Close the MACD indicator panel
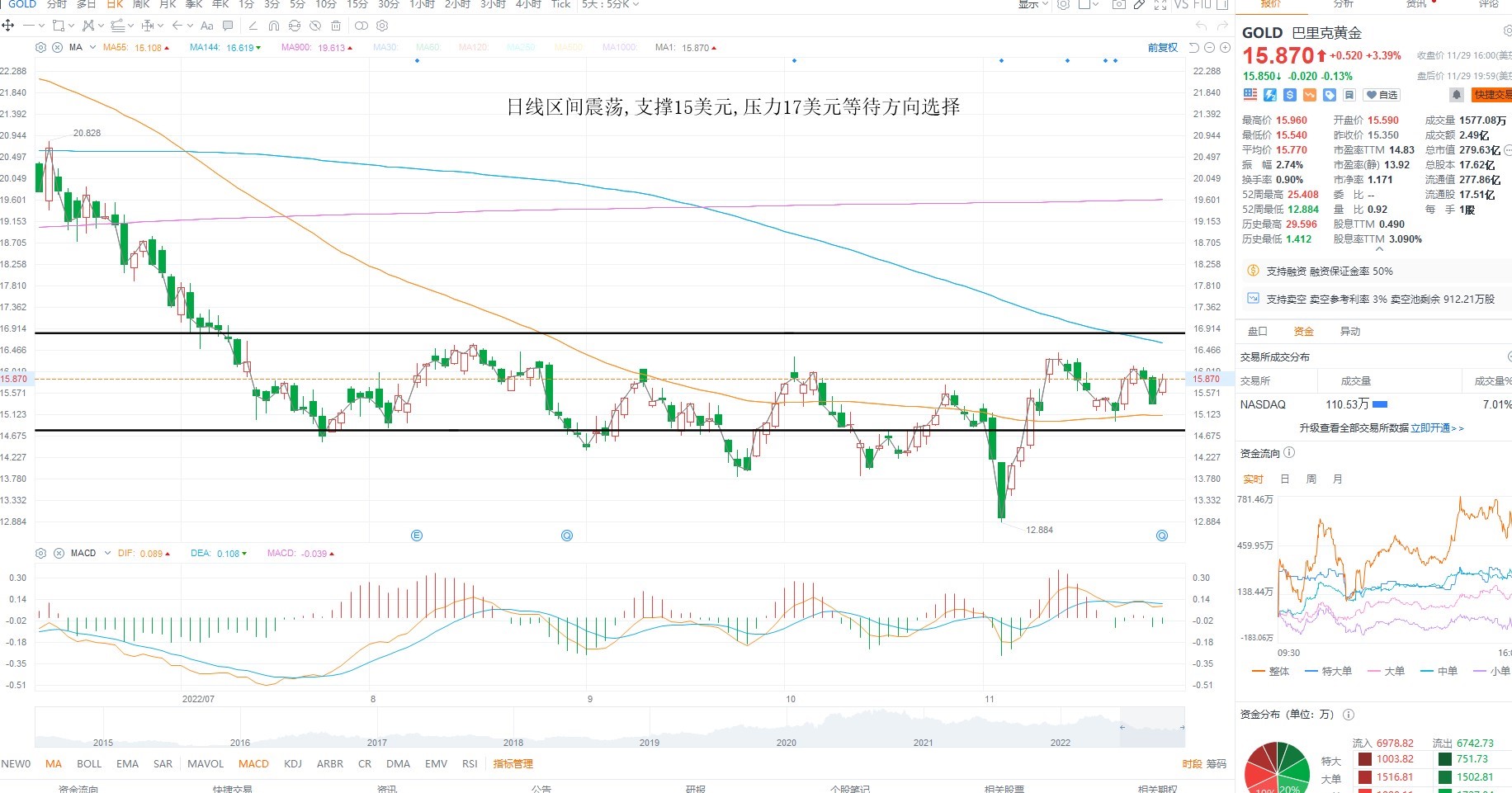 [58, 553]
